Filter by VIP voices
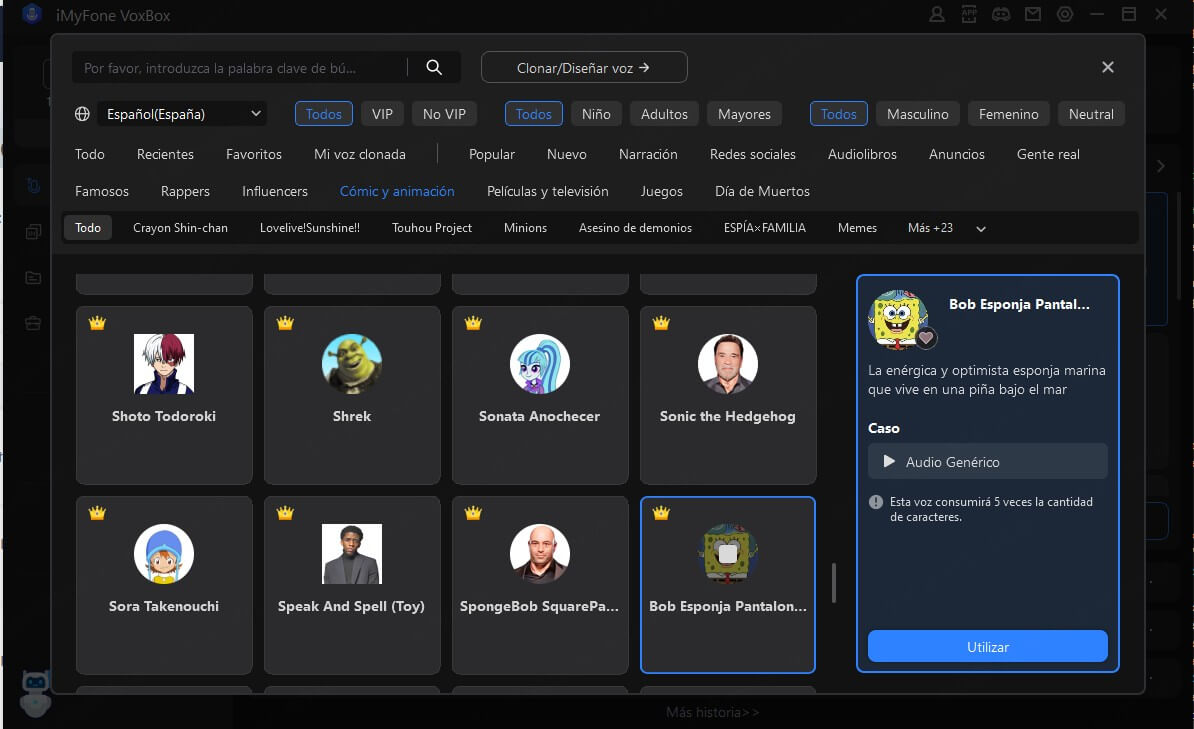This screenshot has width=1194, height=729. (382, 114)
